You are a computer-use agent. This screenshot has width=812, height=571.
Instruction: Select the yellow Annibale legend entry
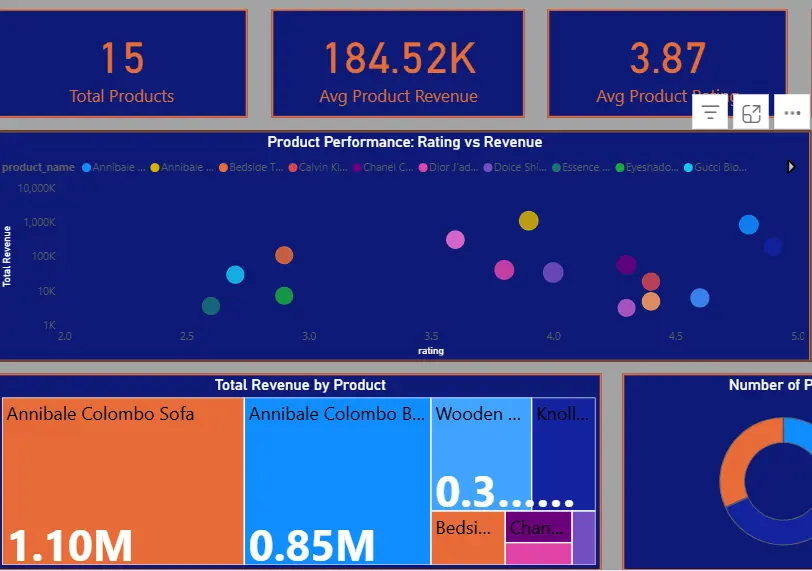tap(182, 167)
